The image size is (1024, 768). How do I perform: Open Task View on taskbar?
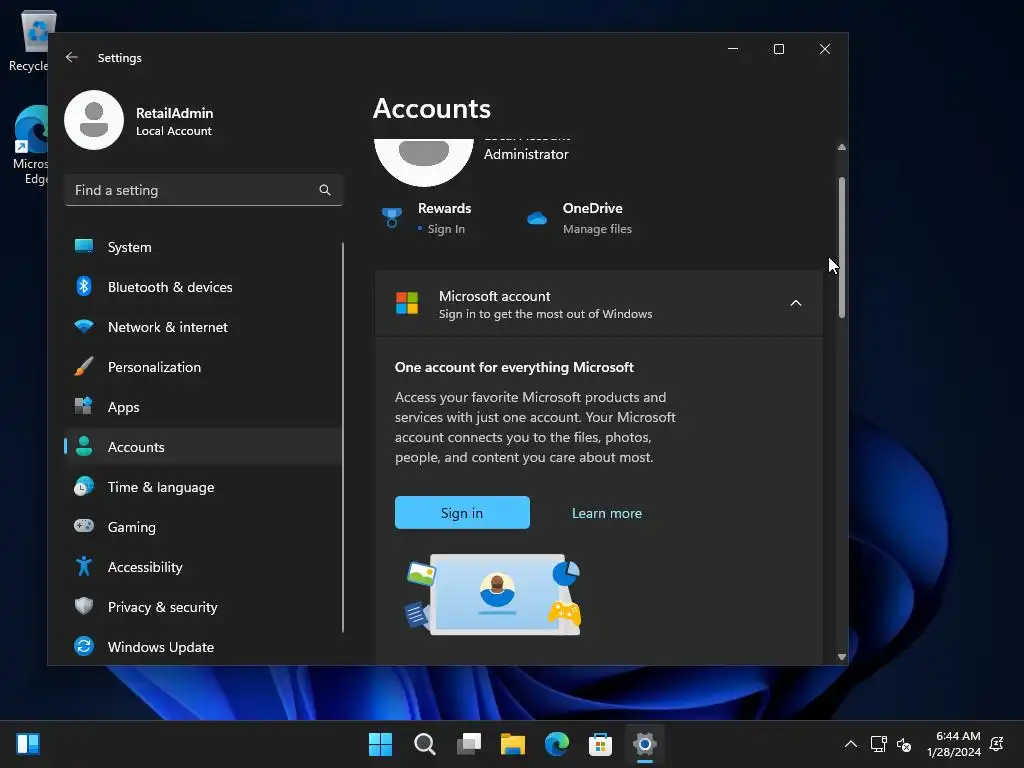[x=469, y=744]
